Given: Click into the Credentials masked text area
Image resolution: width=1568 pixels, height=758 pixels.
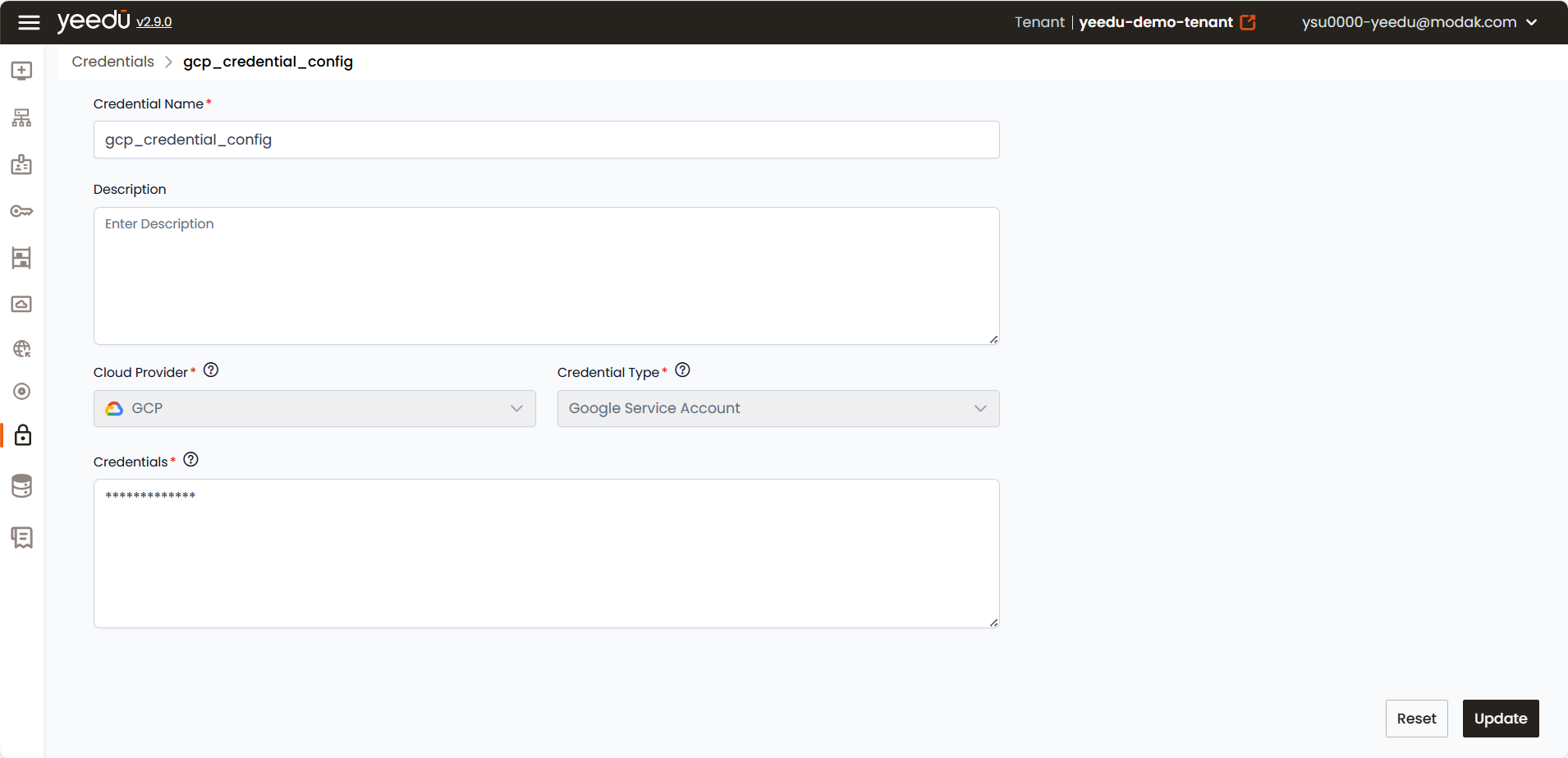Looking at the screenshot, I should click(x=547, y=554).
